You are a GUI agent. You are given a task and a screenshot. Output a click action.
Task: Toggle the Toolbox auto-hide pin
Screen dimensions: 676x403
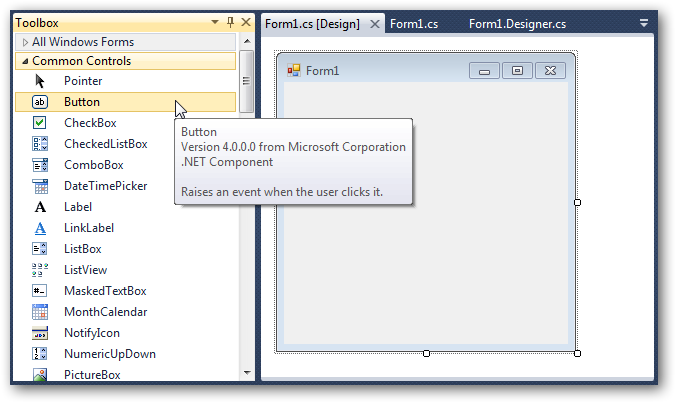[229, 23]
